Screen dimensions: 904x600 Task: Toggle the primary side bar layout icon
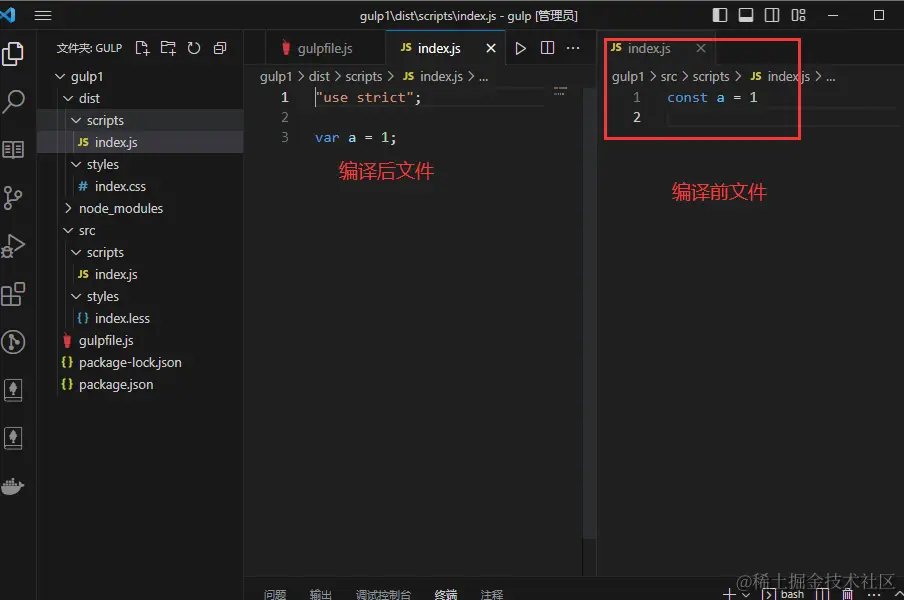point(720,15)
